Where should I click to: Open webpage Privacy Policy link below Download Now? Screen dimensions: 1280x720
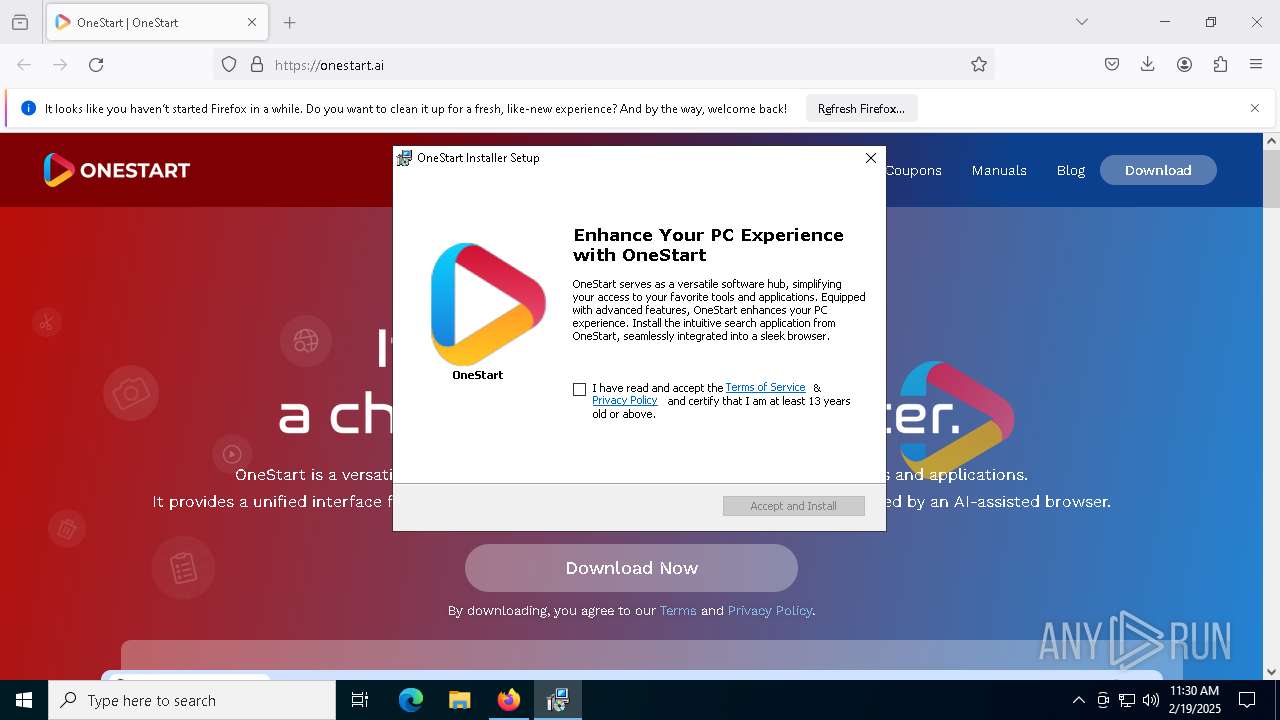coord(770,611)
